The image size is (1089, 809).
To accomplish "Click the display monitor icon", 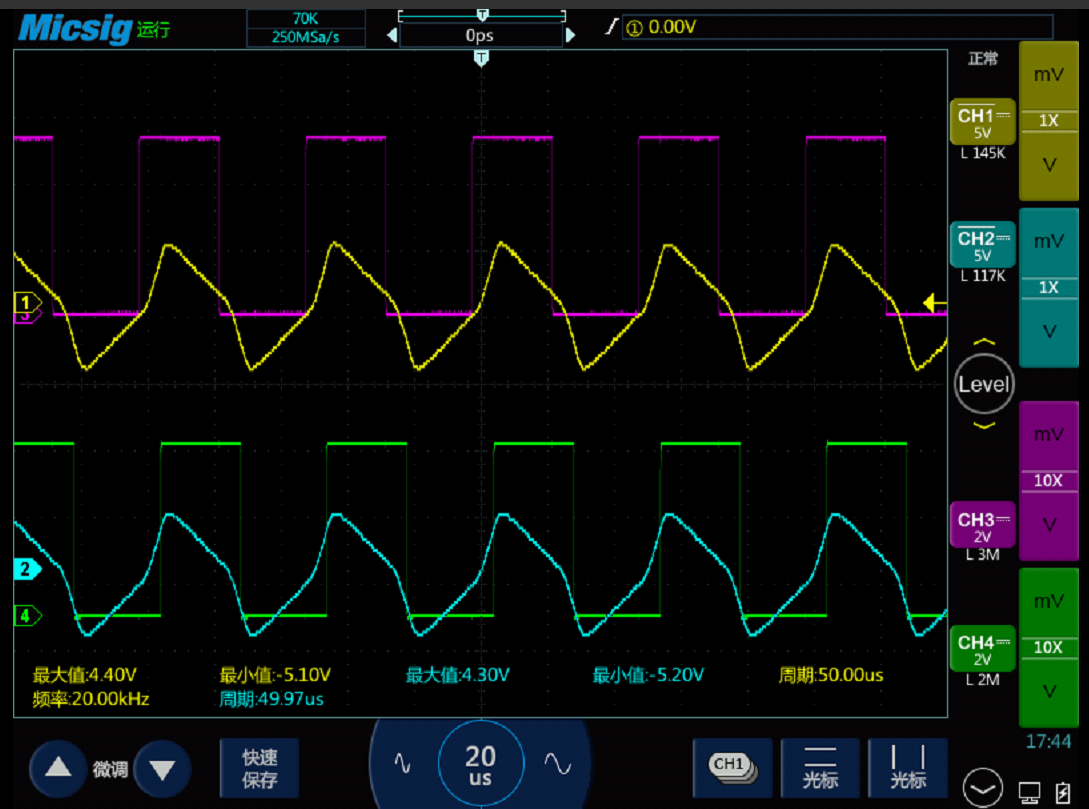I will point(1029,792).
